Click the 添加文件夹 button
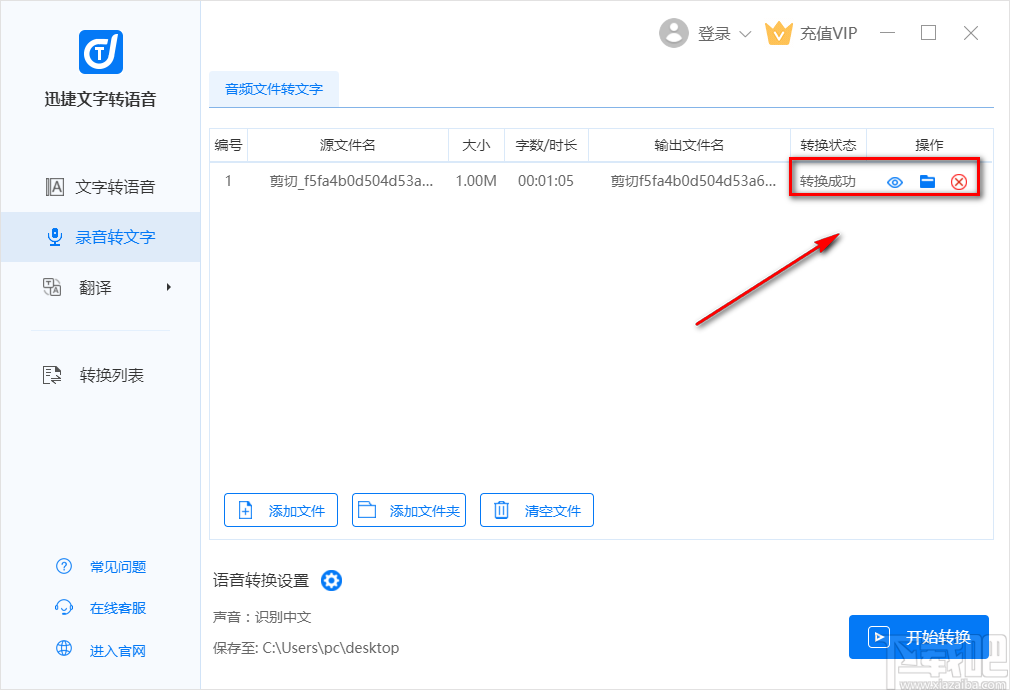This screenshot has height=690, width=1010. 409,510
